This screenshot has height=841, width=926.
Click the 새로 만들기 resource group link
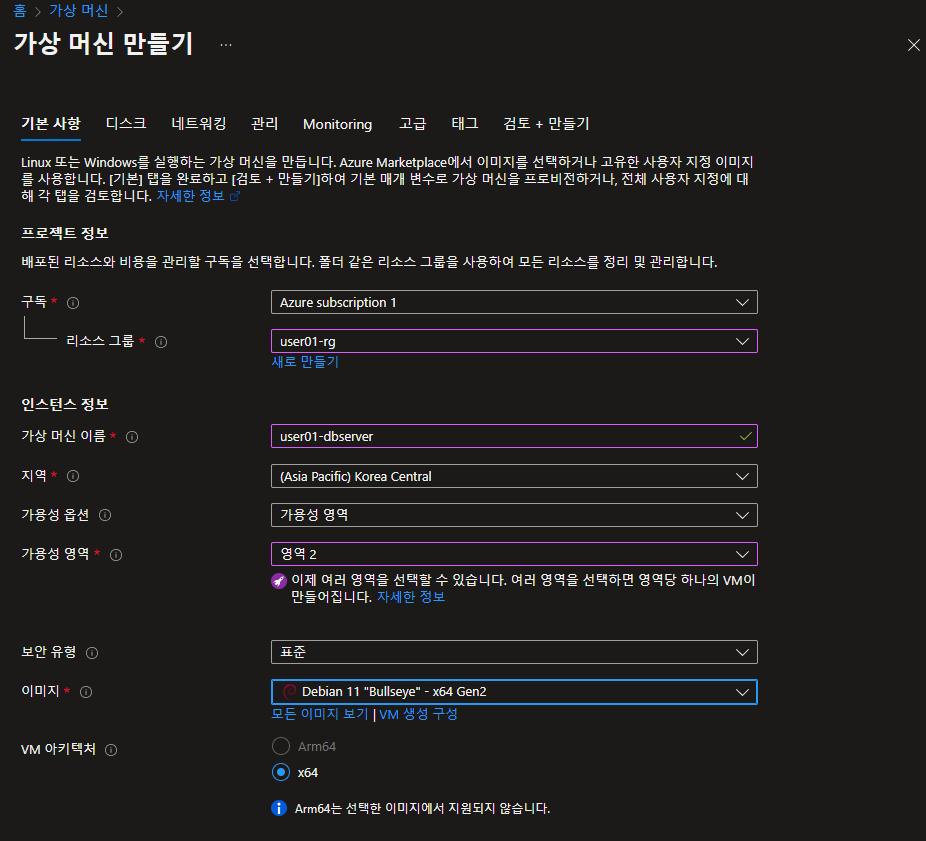(x=305, y=361)
